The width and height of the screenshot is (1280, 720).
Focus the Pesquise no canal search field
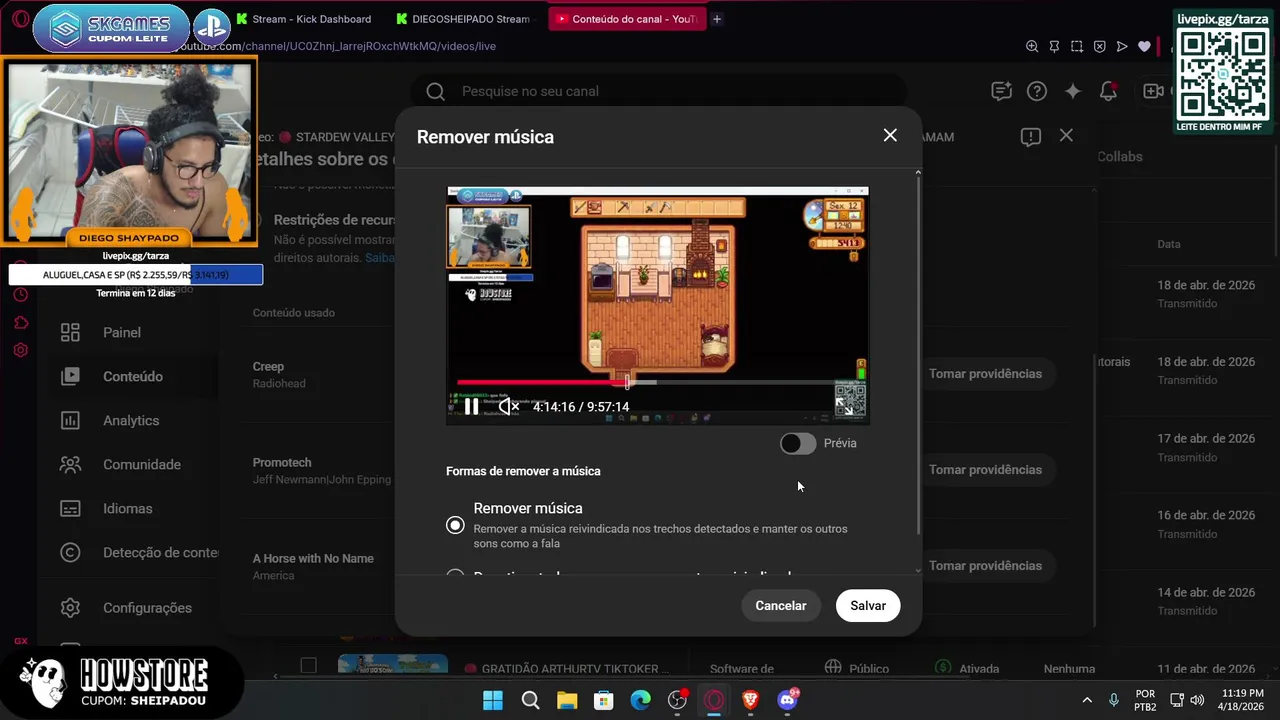[x=660, y=91]
